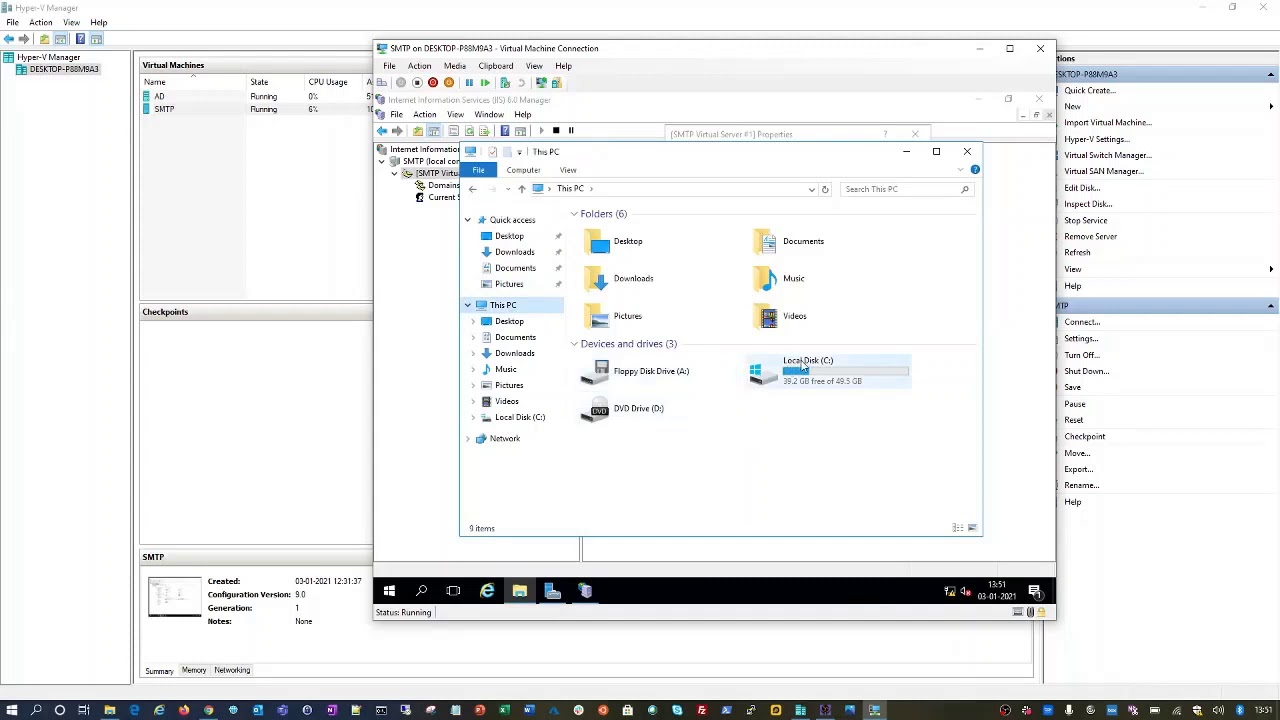
Task: Click Virtual Switch Manager in Actions pane
Action: coord(1107,155)
